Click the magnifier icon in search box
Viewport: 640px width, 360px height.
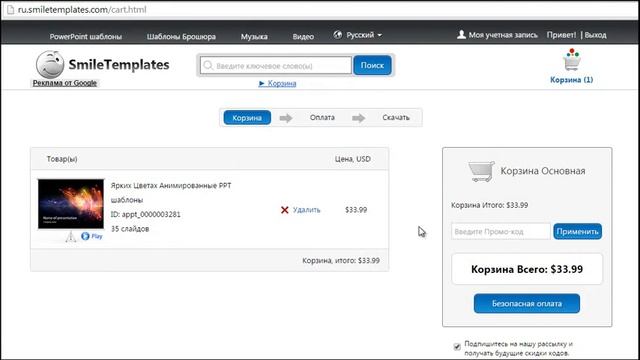[x=208, y=65]
